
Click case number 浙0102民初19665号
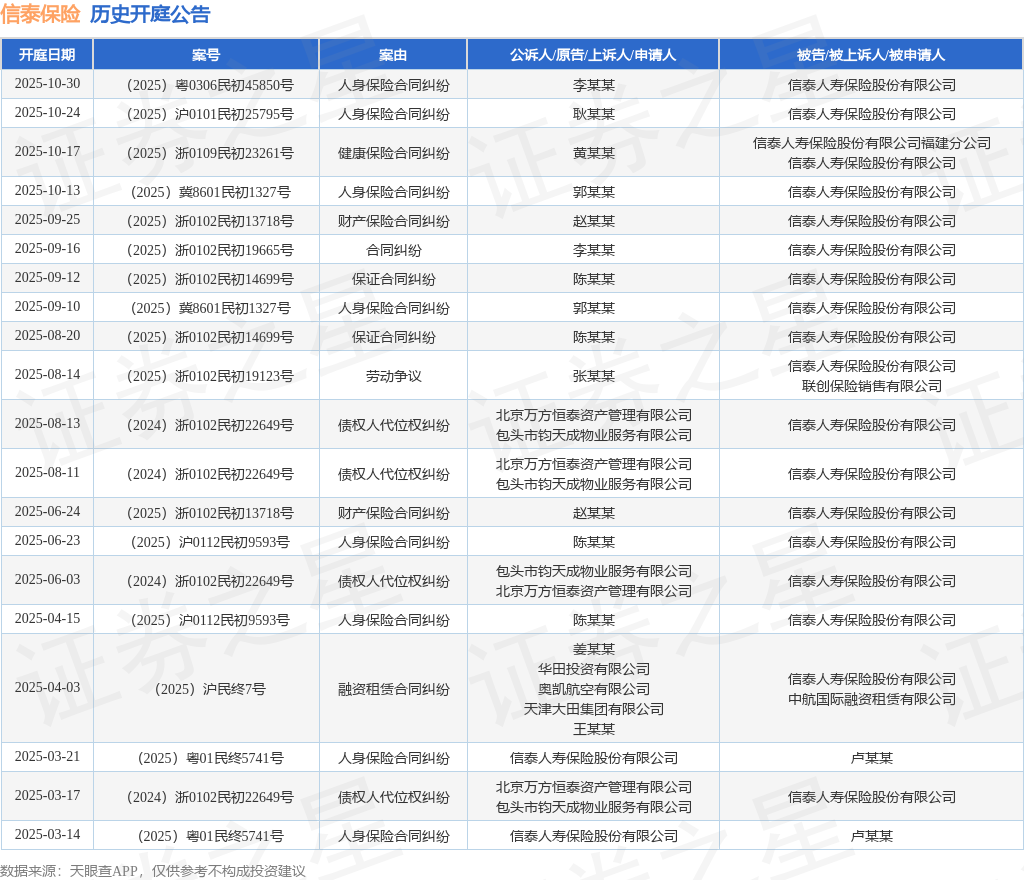tap(210, 250)
